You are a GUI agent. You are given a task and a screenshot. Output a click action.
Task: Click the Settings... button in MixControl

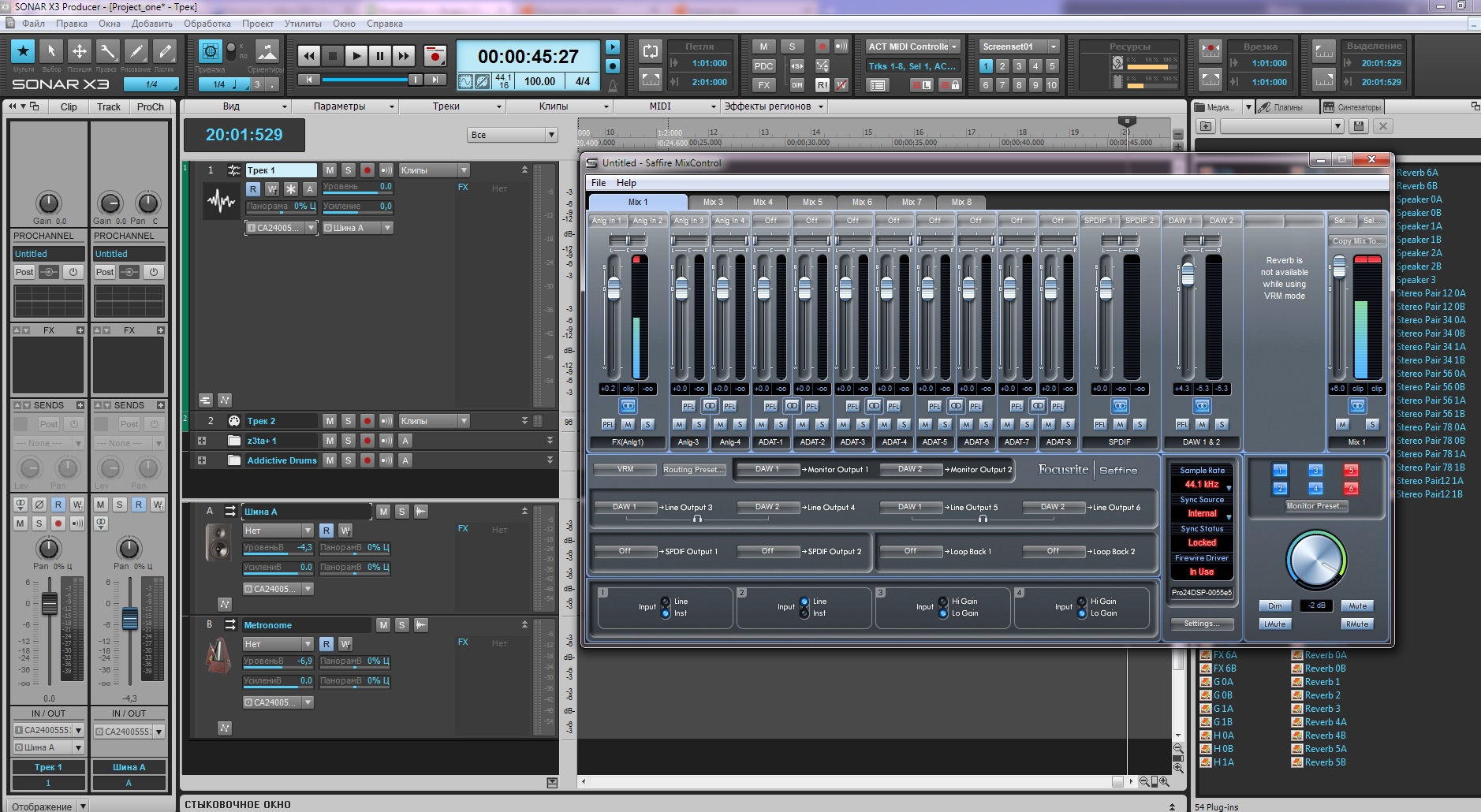coord(1201,624)
